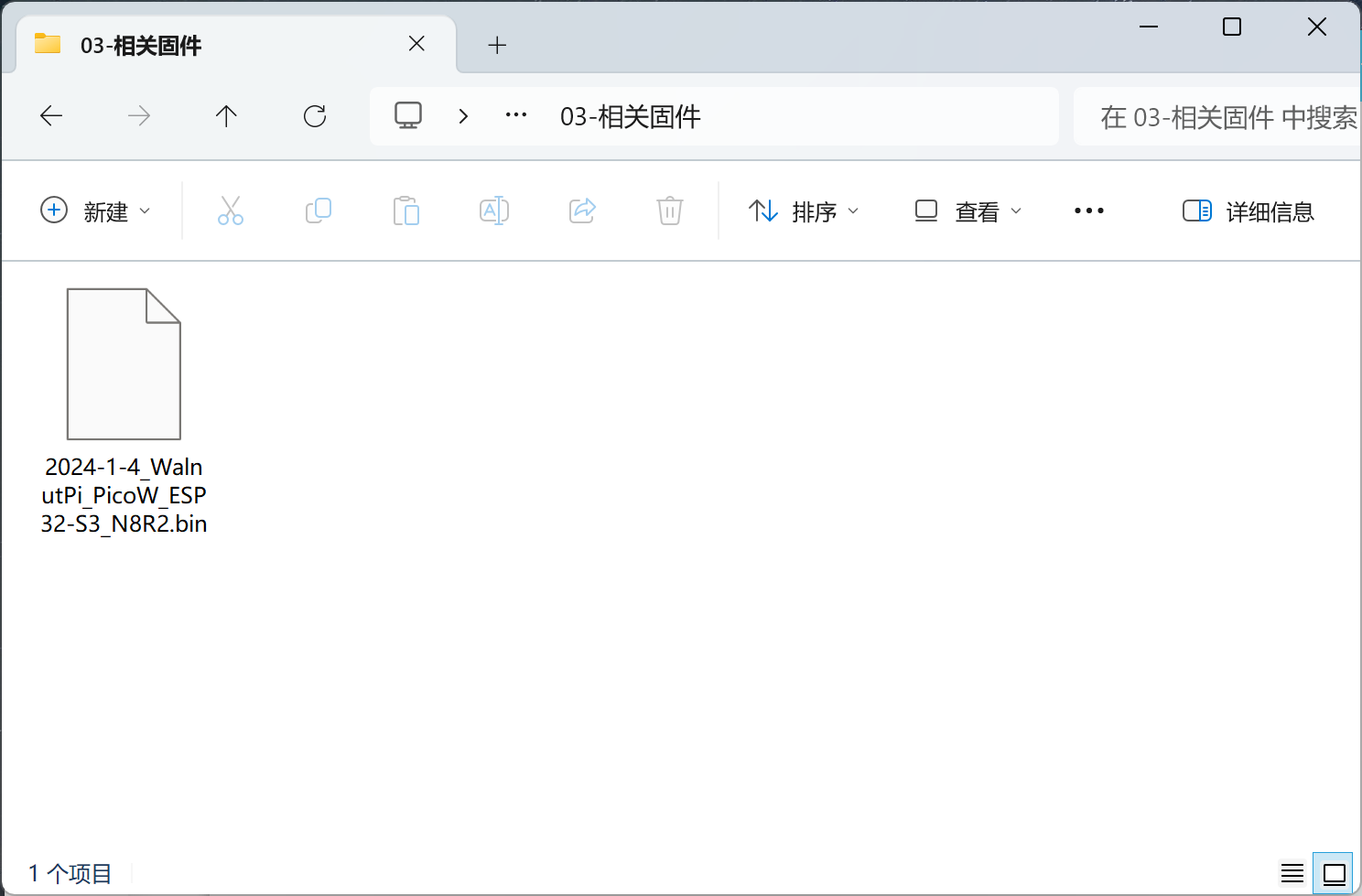This screenshot has height=896, width=1362.
Task: Click the Cut icon in the toolbar
Action: [230, 211]
